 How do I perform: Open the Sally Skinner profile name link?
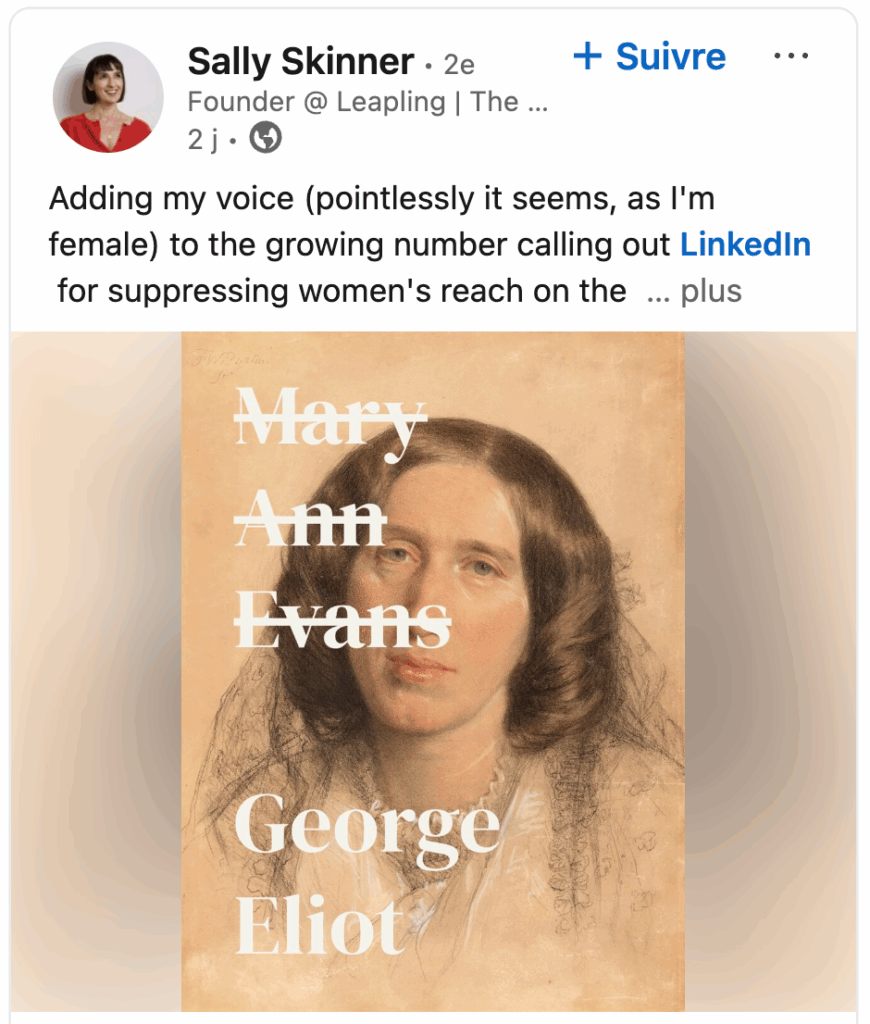300,63
